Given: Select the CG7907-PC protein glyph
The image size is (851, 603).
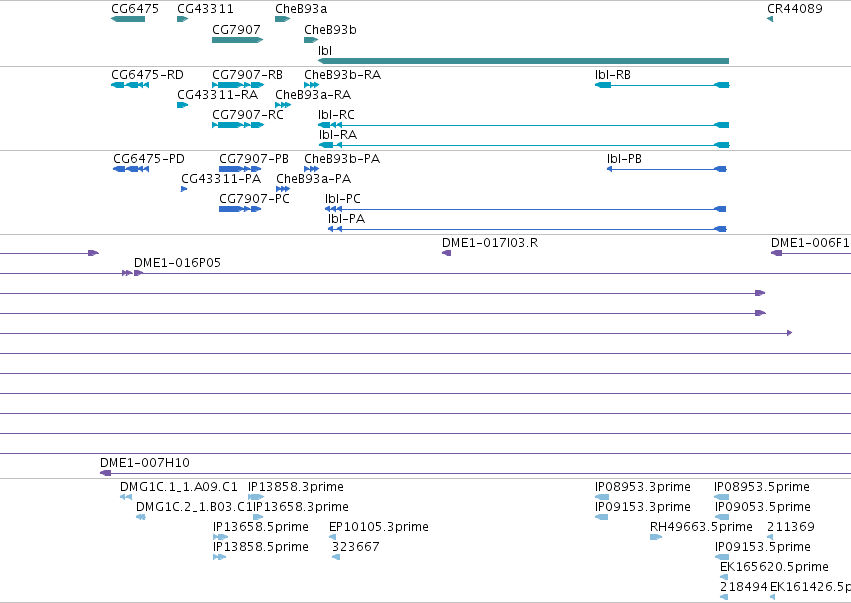Looking at the screenshot, I should coord(240,209).
